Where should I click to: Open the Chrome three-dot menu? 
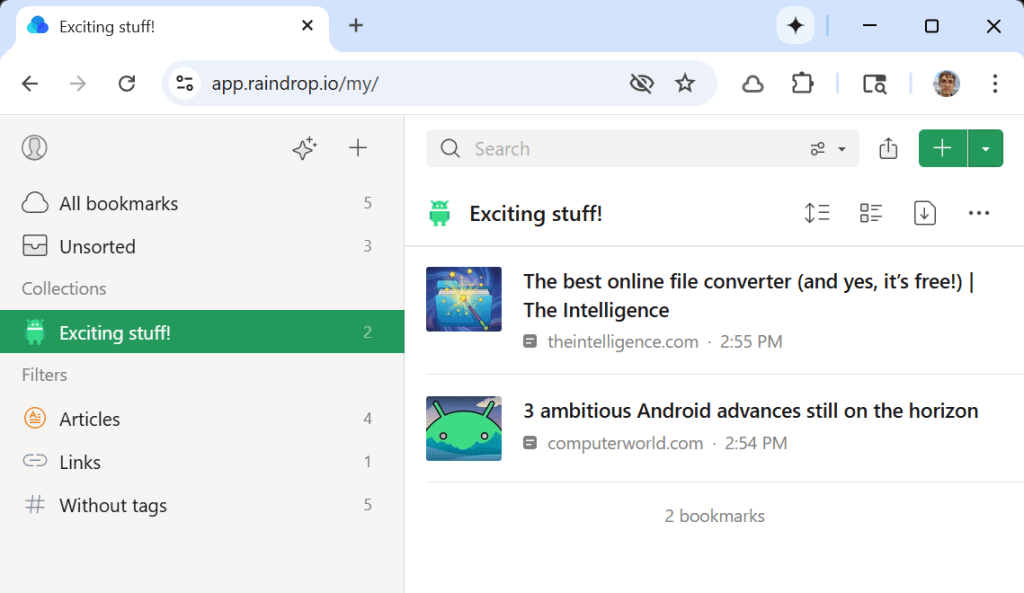[x=994, y=84]
